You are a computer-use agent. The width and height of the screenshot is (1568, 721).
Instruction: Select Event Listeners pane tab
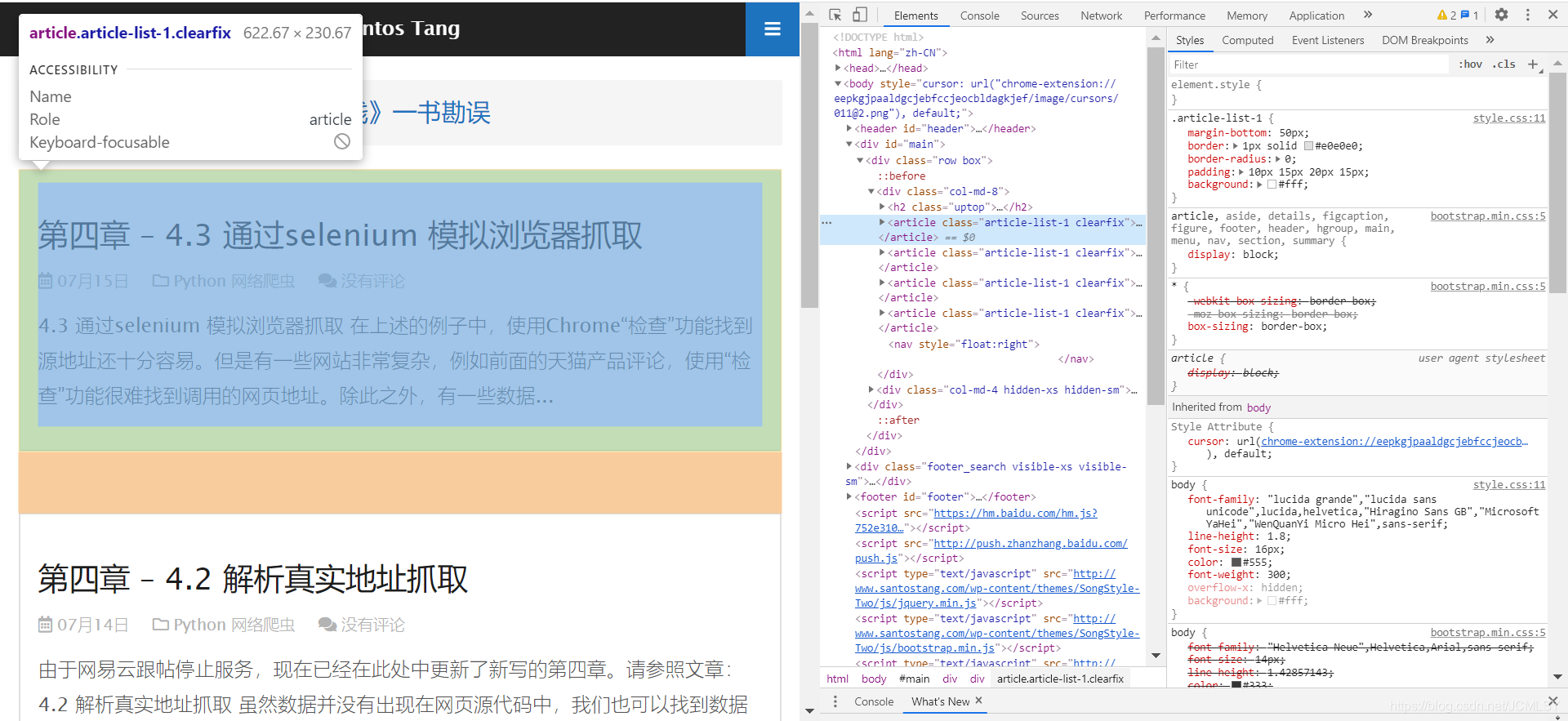pos(1328,40)
